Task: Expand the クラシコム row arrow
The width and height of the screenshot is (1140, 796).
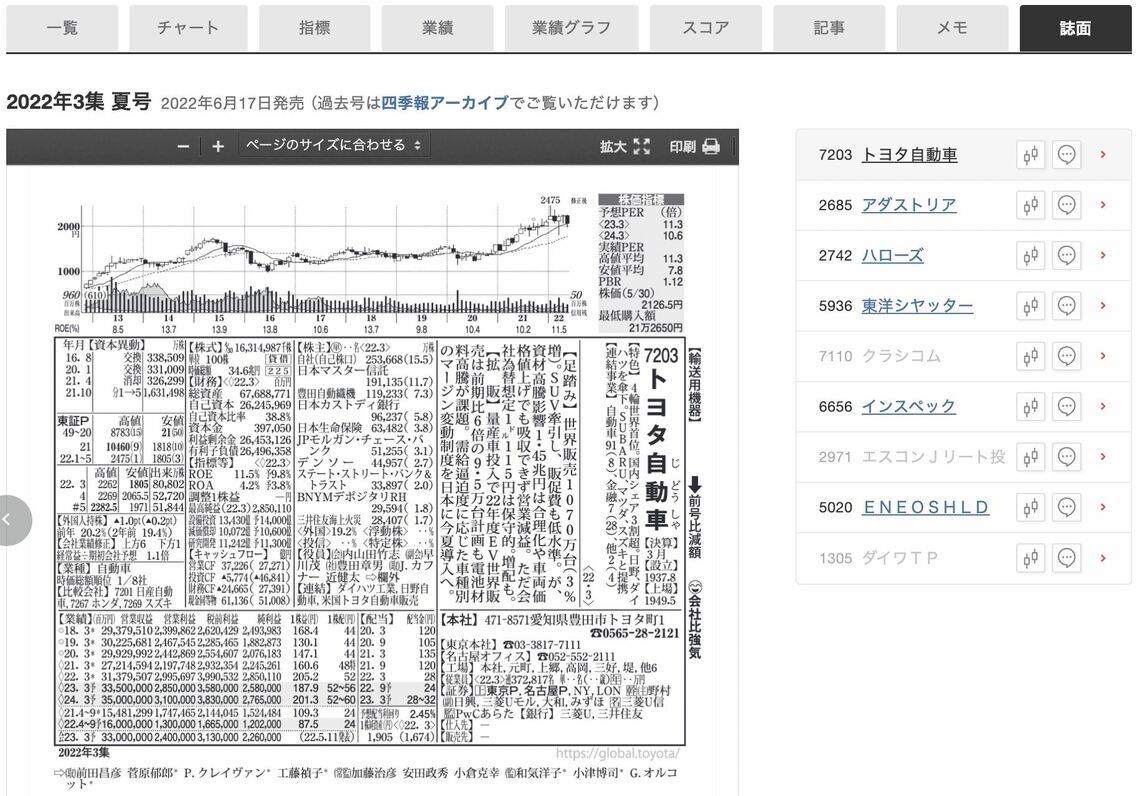Action: tap(1103, 356)
